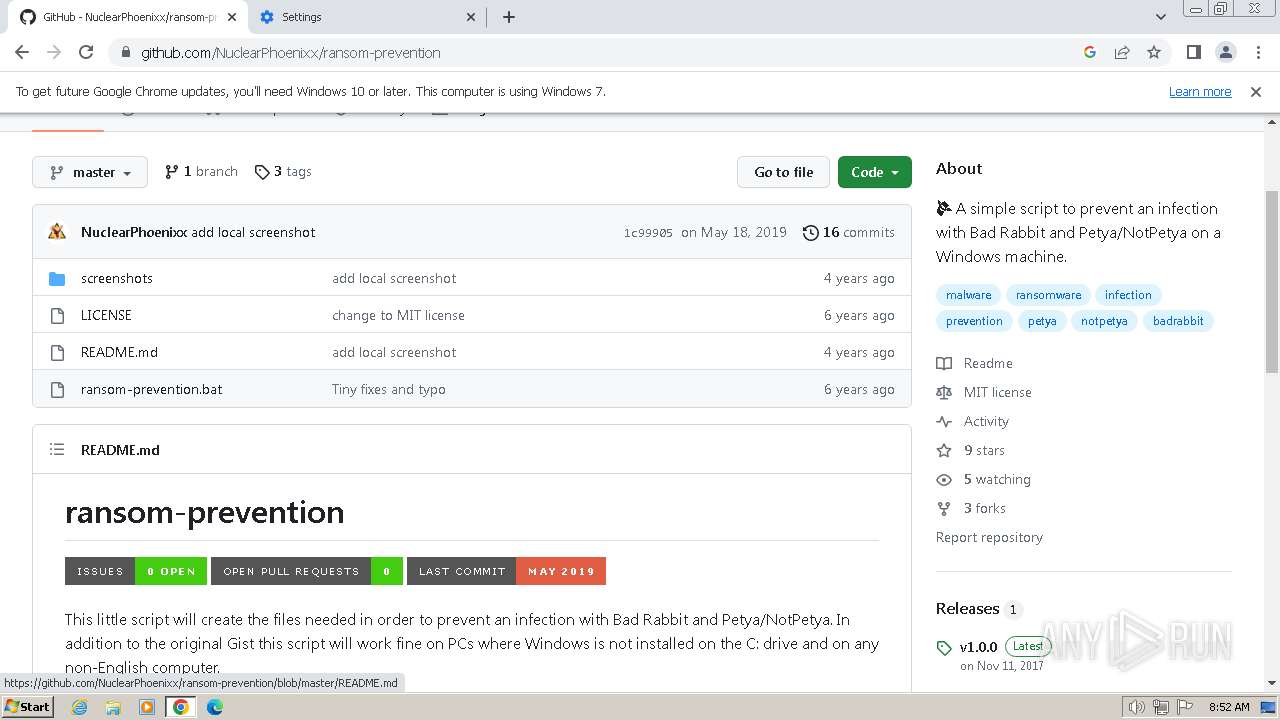Screen dimensions: 1280x720
Task: Bookmark this page with star icon
Action: pos(1154,52)
